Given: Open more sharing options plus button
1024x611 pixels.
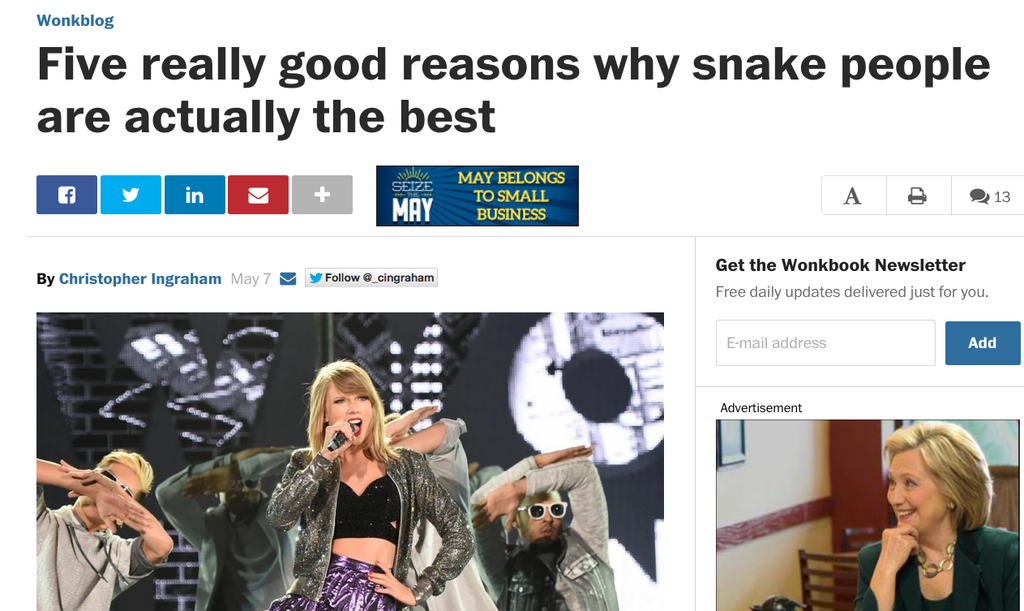Looking at the screenshot, I should pos(322,195).
